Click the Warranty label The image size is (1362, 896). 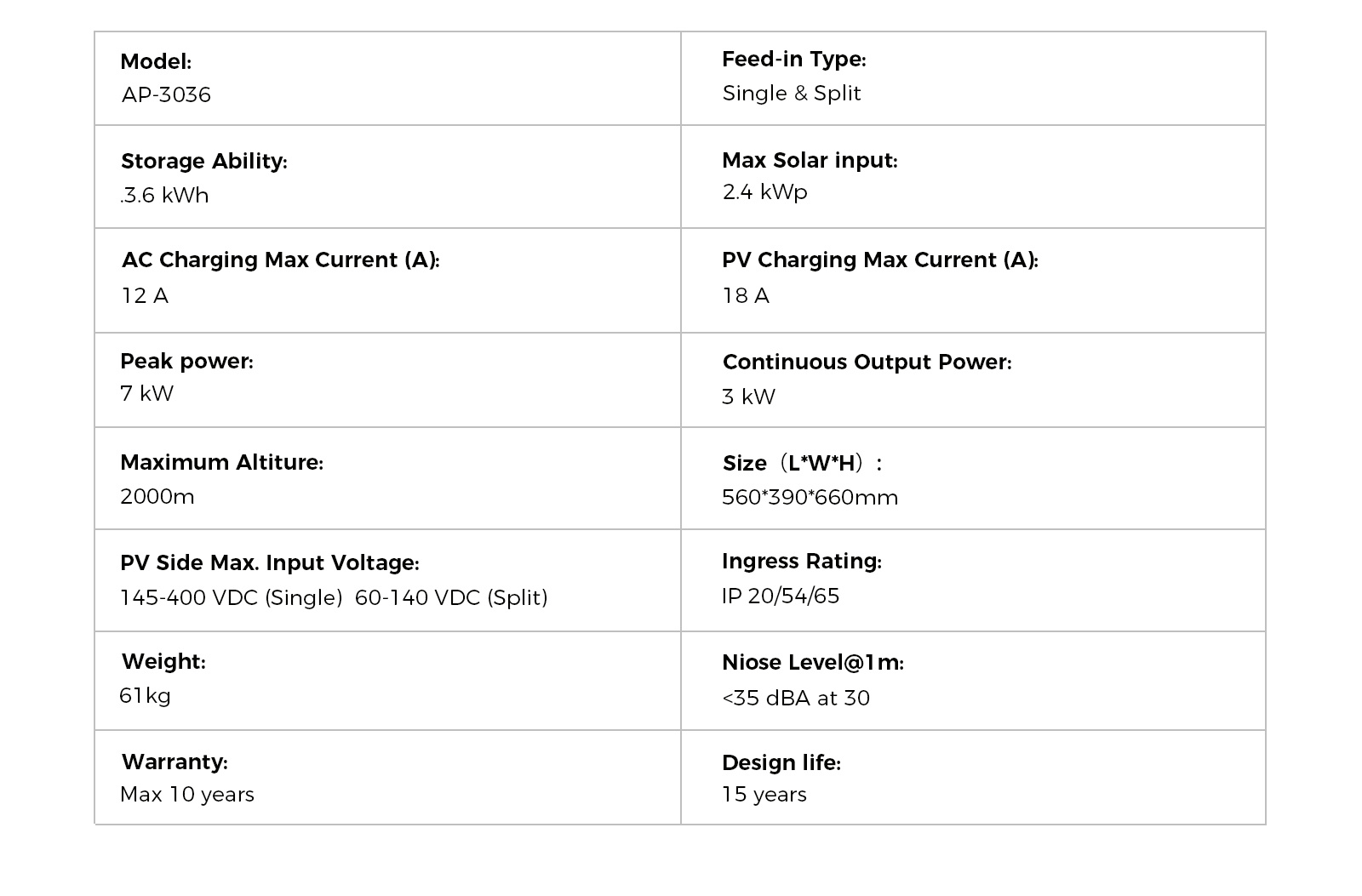(x=175, y=762)
